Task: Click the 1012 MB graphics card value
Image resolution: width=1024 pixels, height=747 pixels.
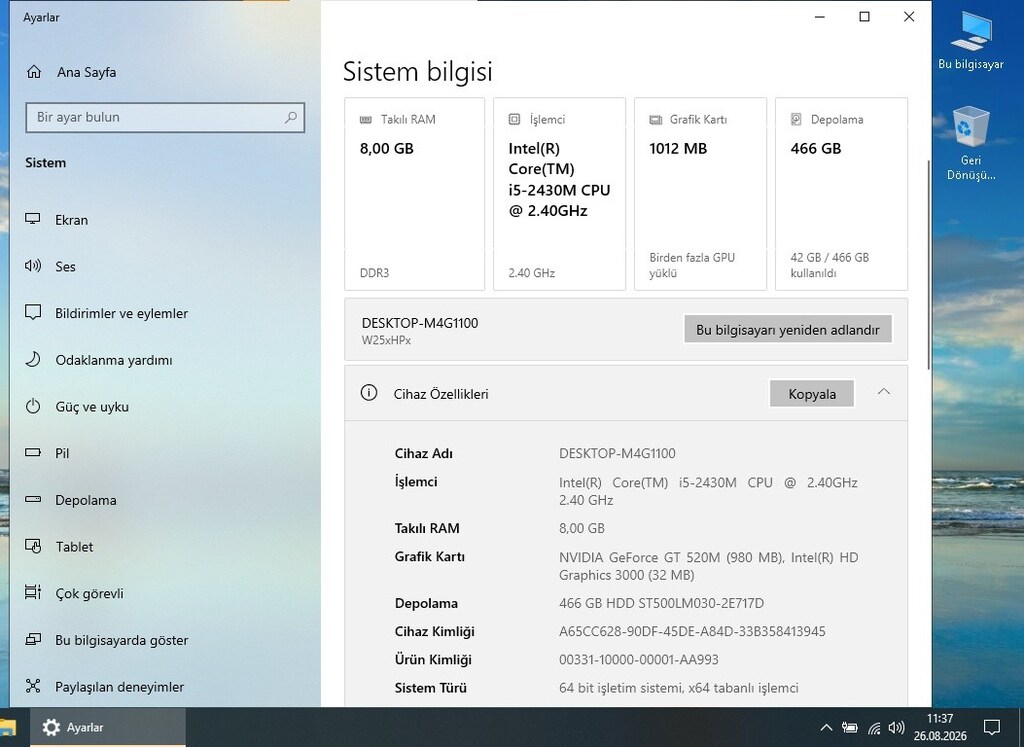Action: [x=678, y=149]
